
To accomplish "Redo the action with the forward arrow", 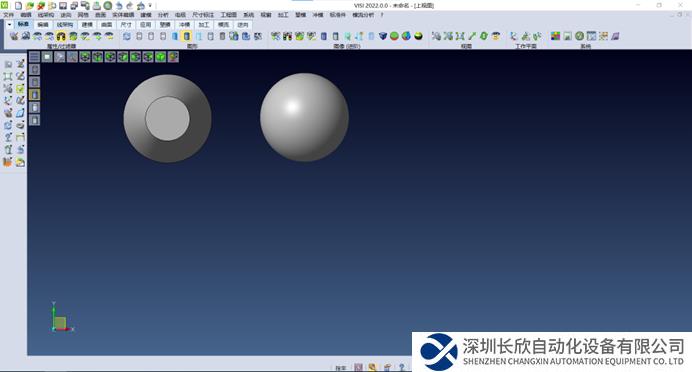I will pyautogui.click(x=130, y=6).
